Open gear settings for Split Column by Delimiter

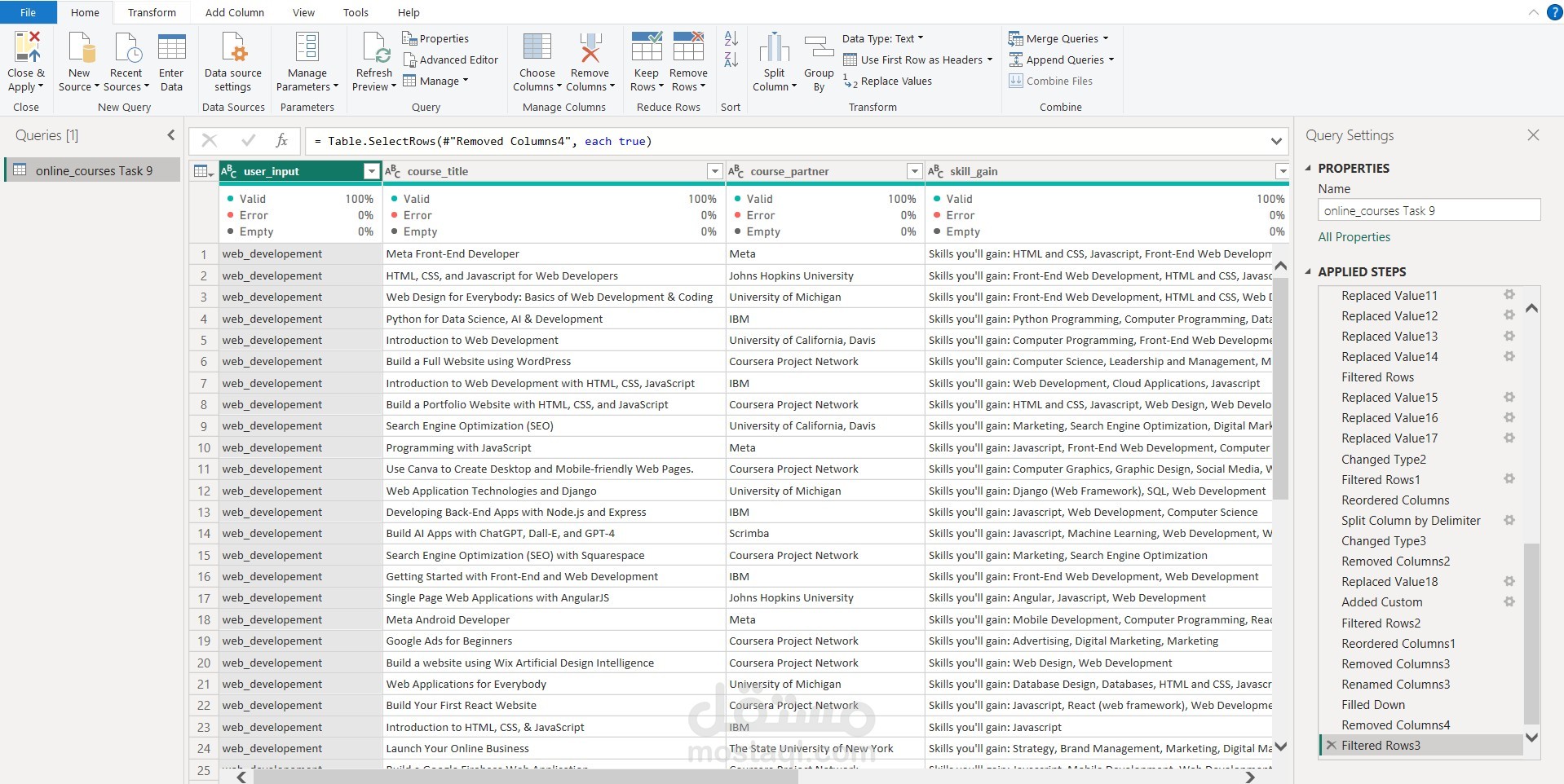(x=1509, y=520)
